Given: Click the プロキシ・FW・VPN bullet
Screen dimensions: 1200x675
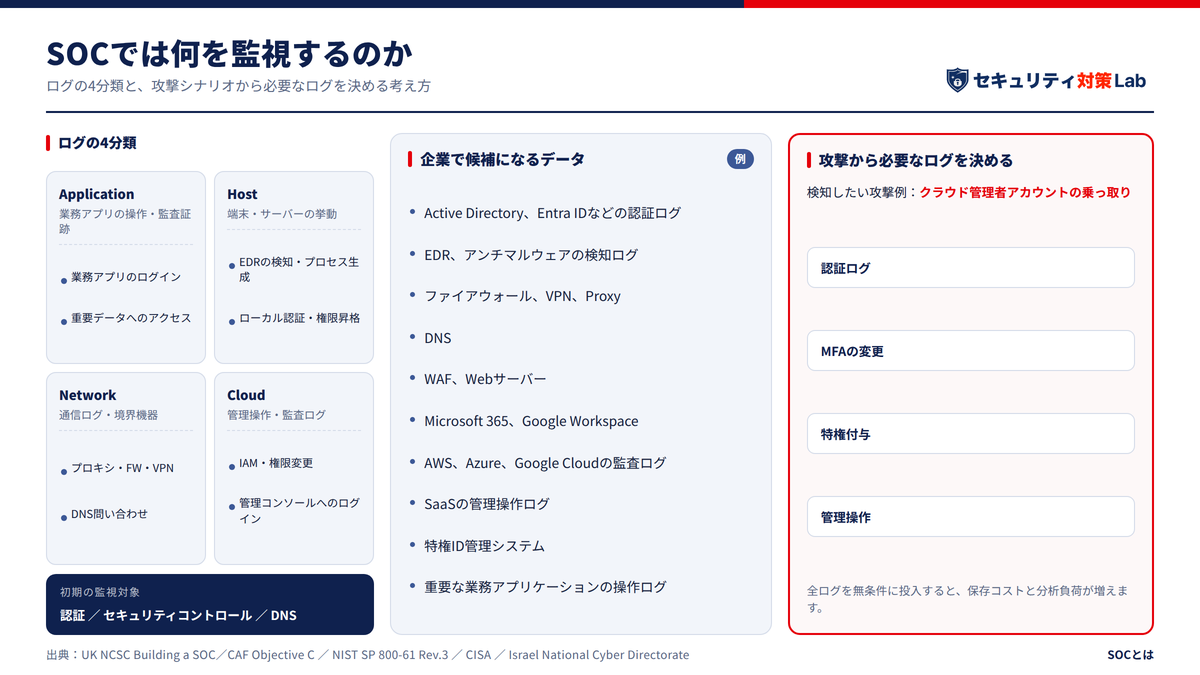Looking at the screenshot, I should coord(122,468).
